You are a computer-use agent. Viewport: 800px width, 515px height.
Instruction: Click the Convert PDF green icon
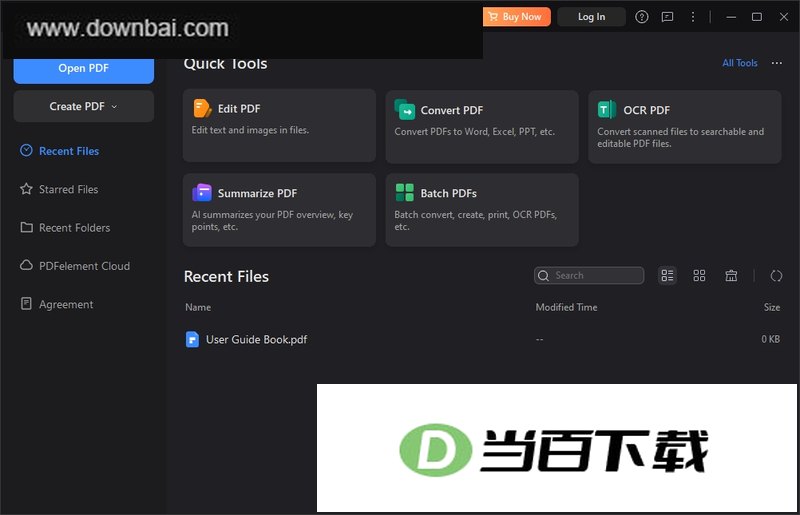tap(405, 110)
